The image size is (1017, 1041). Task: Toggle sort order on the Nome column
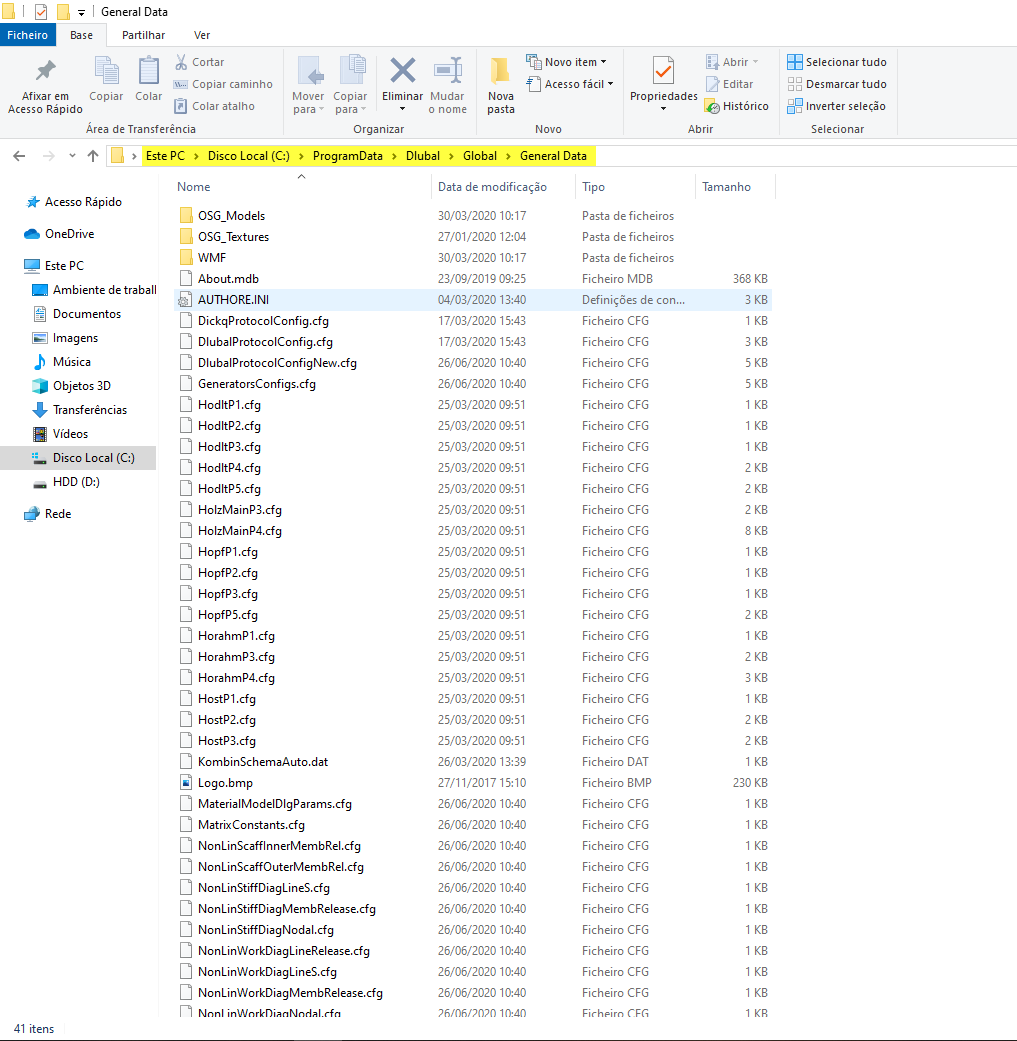[193, 187]
